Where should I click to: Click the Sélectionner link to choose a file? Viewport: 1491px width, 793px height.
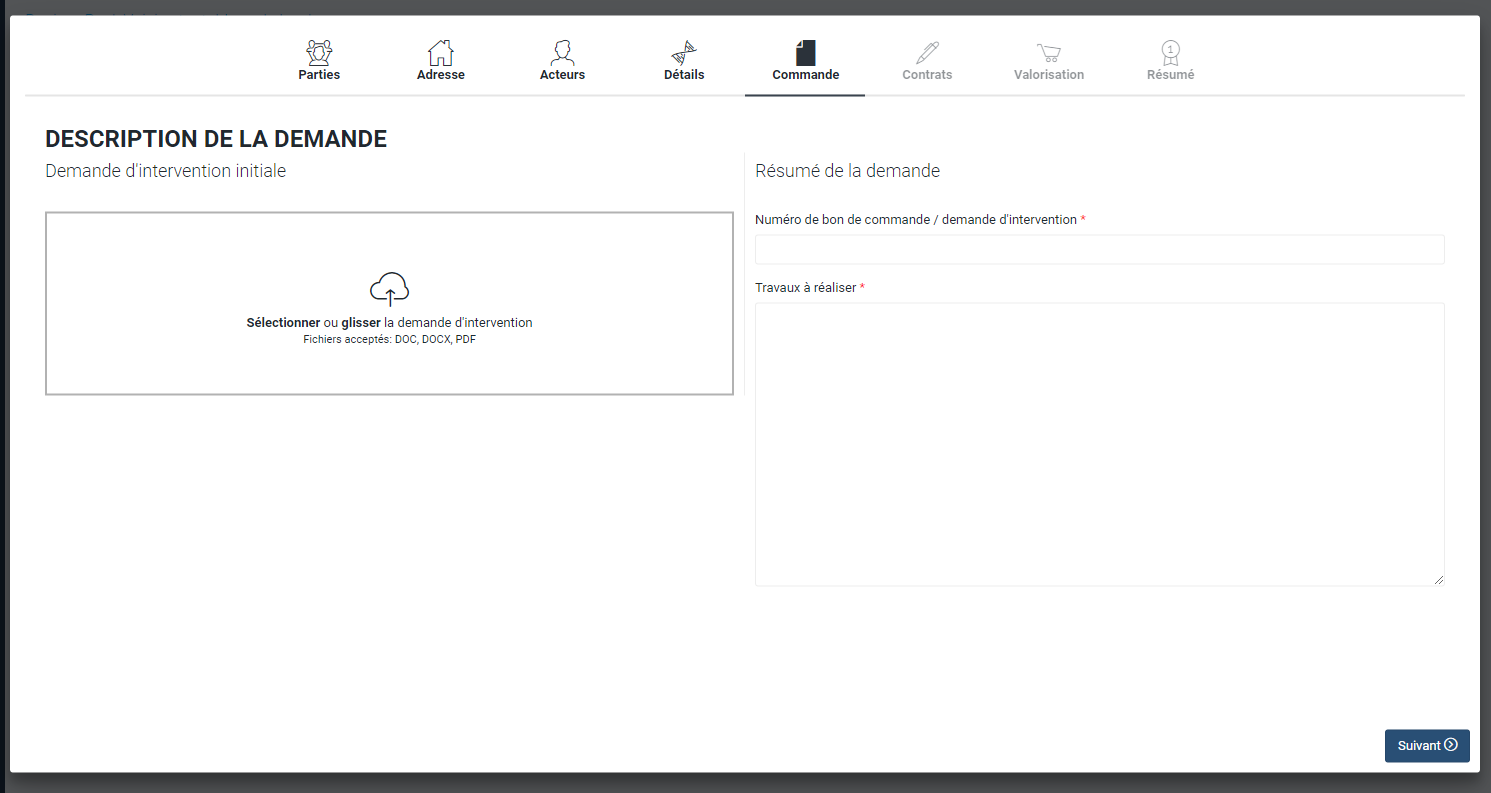pos(283,323)
